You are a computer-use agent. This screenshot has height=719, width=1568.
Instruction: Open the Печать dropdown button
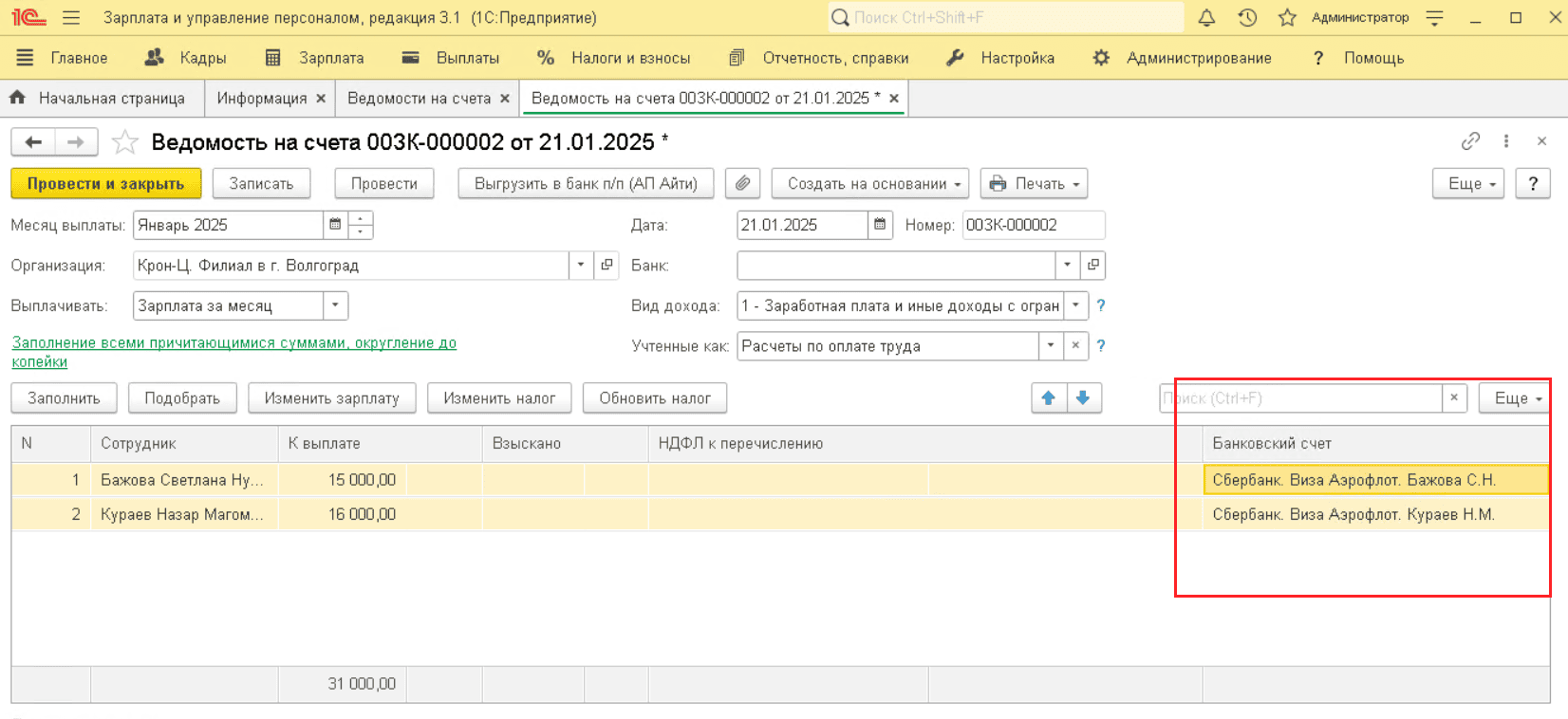tap(1034, 184)
